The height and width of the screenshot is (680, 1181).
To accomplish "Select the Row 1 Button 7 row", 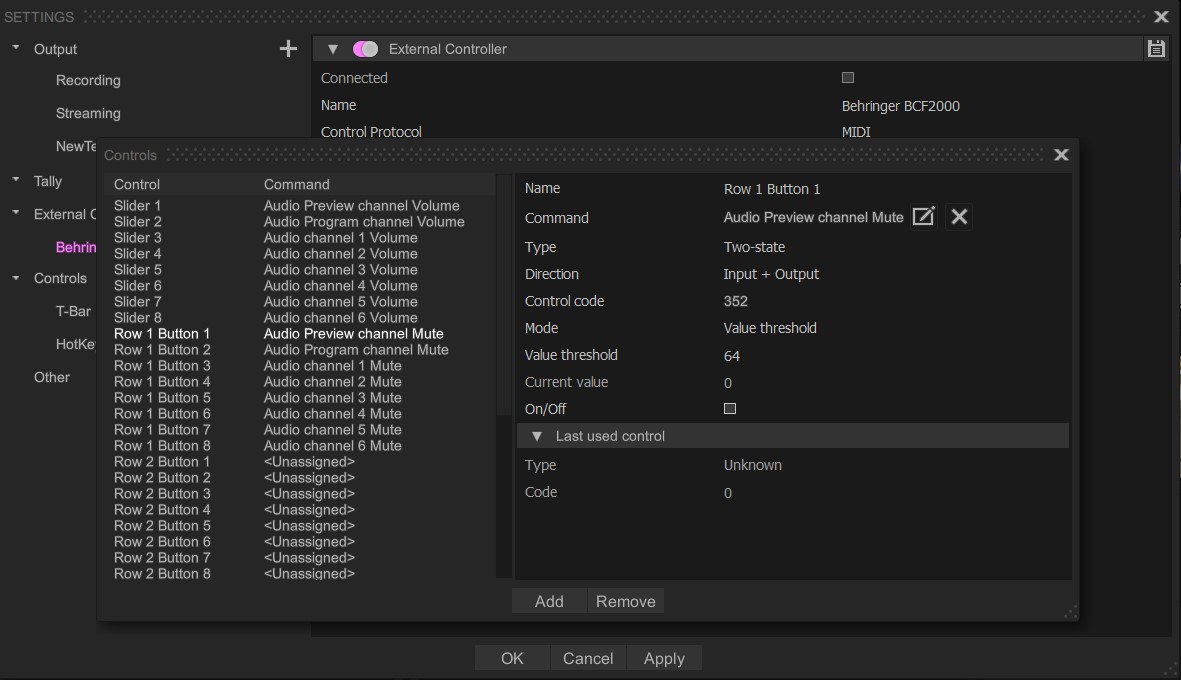I will [300, 429].
